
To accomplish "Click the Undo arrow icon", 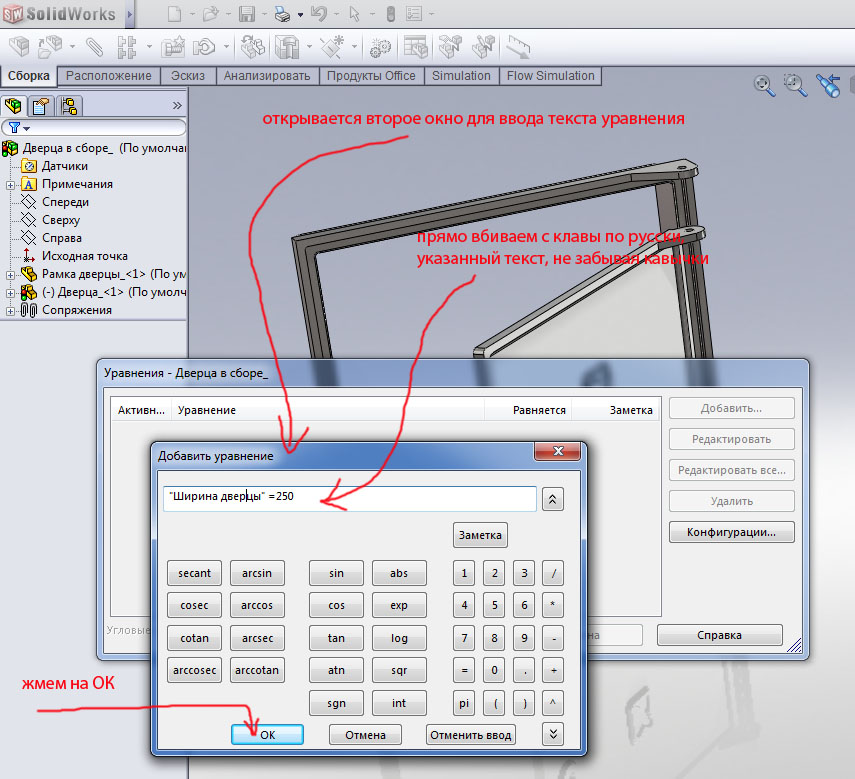I will click(319, 14).
